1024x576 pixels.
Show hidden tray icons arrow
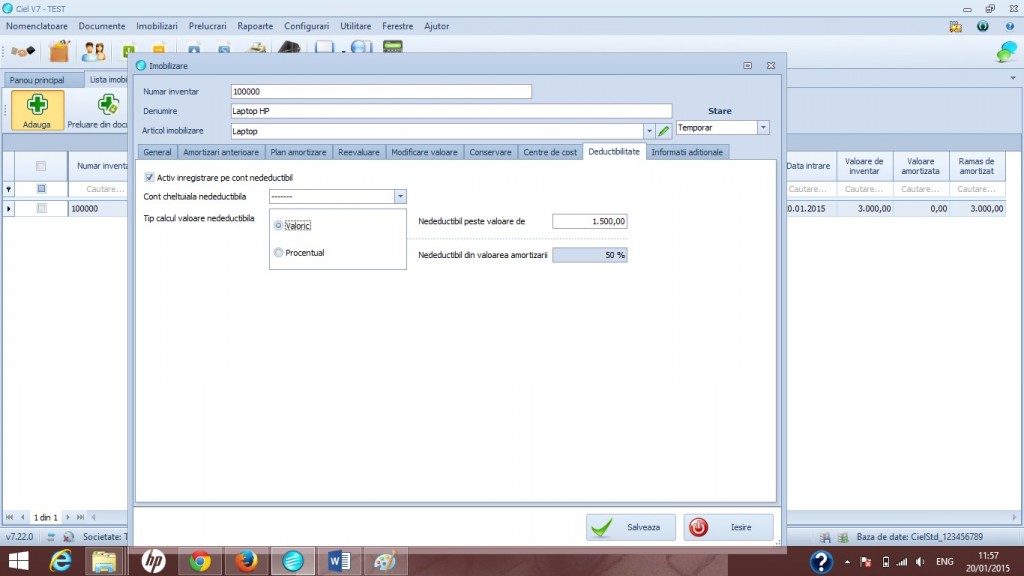click(x=847, y=562)
